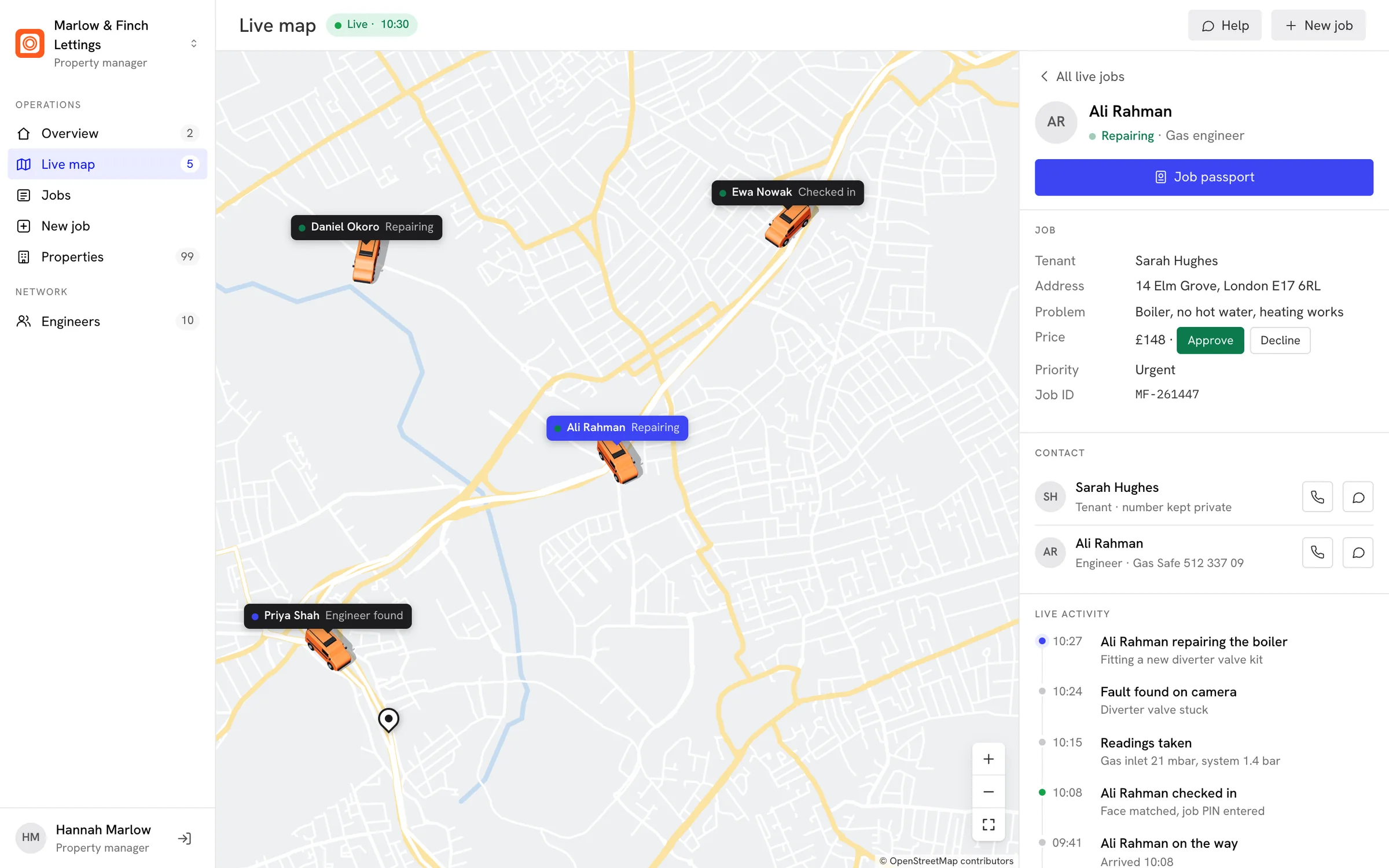Select the Daniel Okoro Repairing map label
Screen dimensions: 1389x868
[366, 227]
